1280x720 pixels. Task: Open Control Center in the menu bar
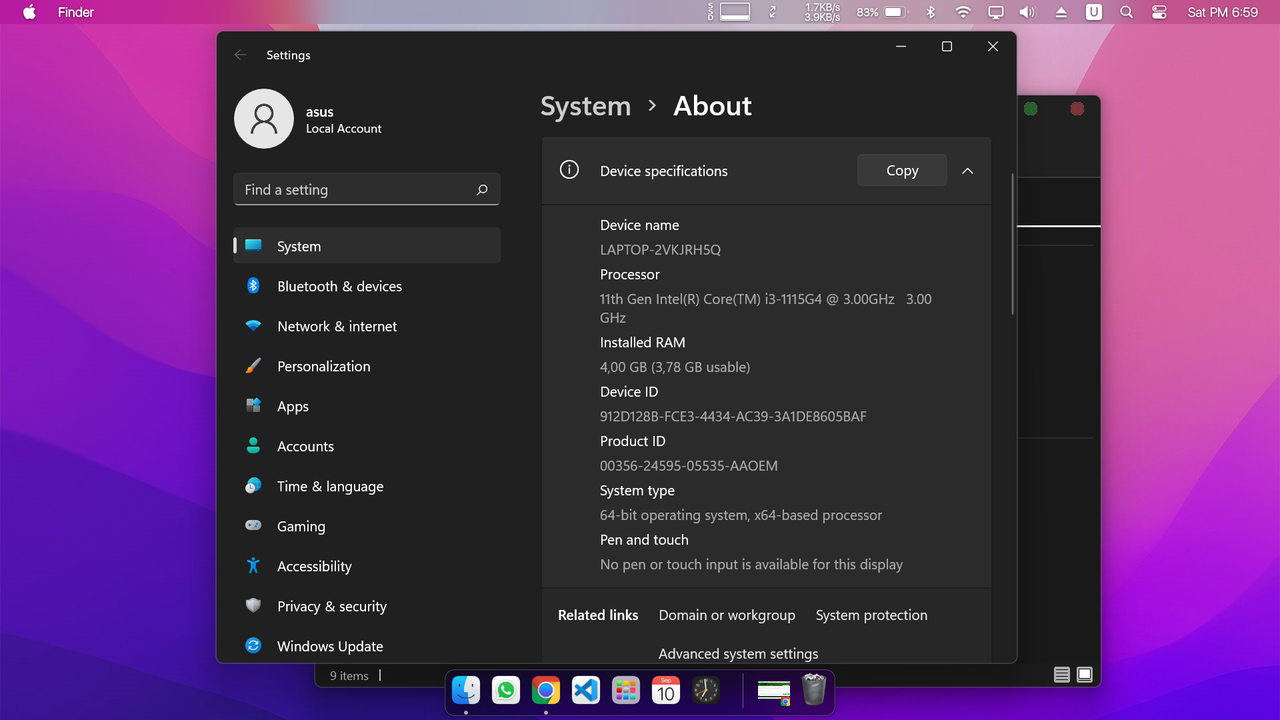point(1159,12)
